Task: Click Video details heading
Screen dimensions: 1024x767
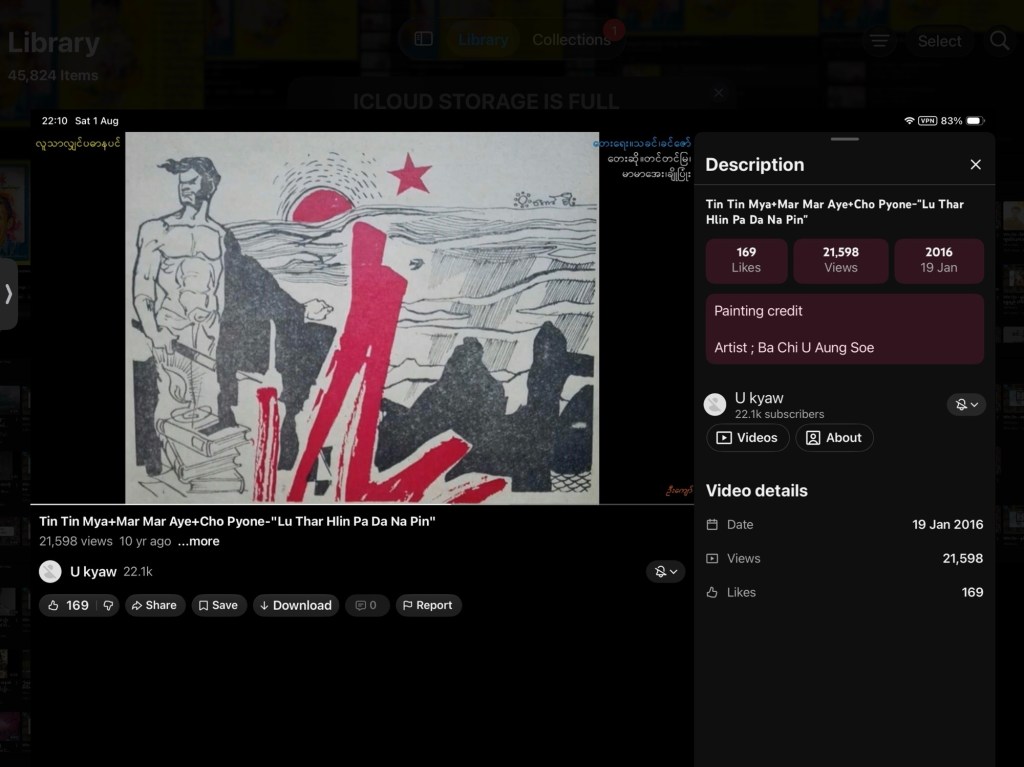Action: coord(756,491)
